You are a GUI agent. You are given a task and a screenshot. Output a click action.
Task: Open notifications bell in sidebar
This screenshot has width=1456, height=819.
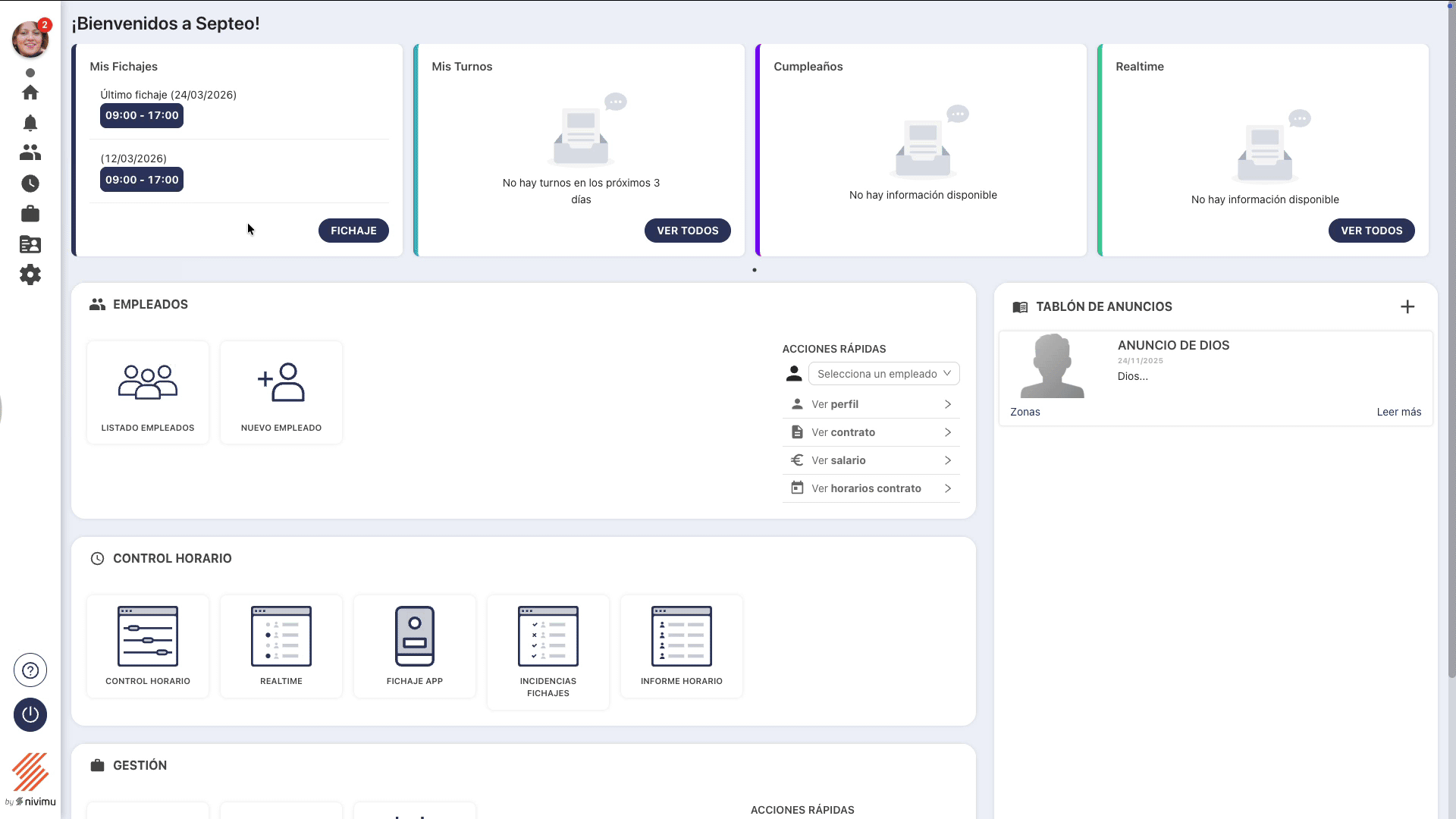[x=30, y=123]
